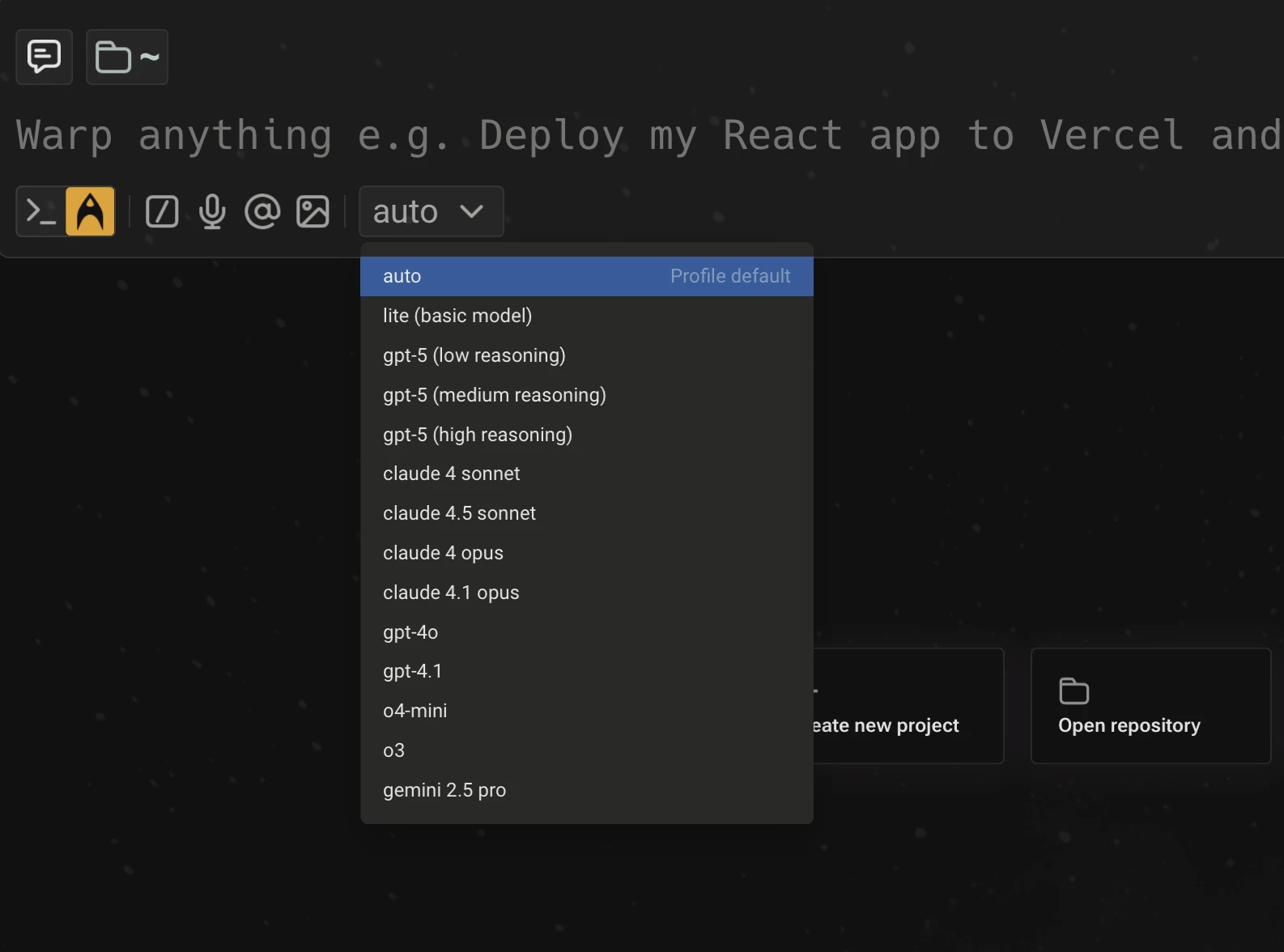The image size is (1284, 952).
Task: Pick gpt-5 (medium reasoning) model
Action: (494, 395)
